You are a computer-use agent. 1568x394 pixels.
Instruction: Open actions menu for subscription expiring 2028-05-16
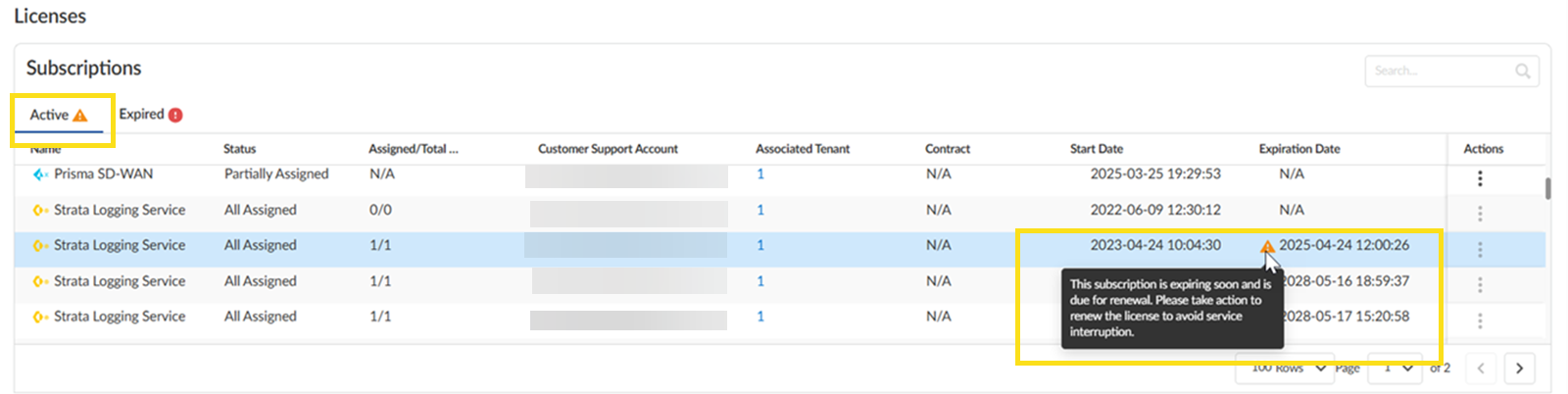pos(1480,285)
